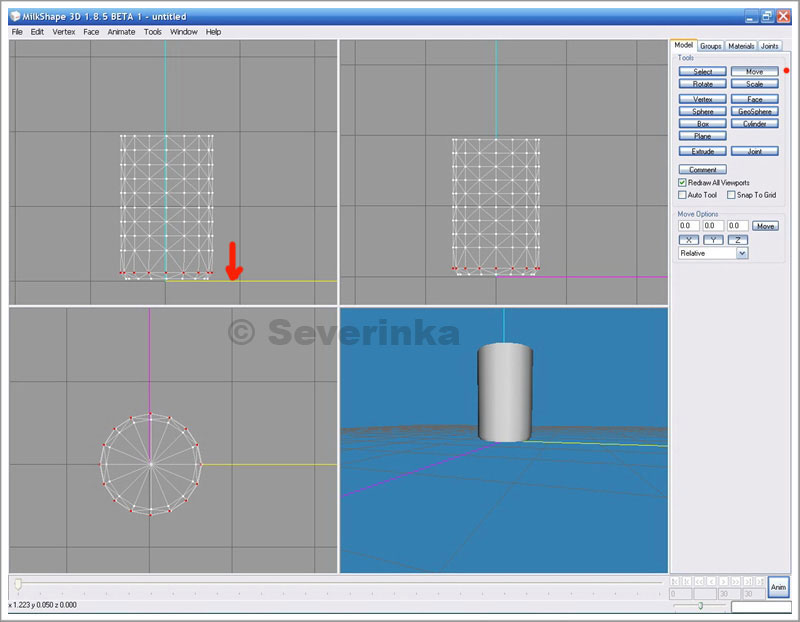The image size is (800, 622).
Task: Enable the Auto Tool checkbox
Action: pos(682,195)
